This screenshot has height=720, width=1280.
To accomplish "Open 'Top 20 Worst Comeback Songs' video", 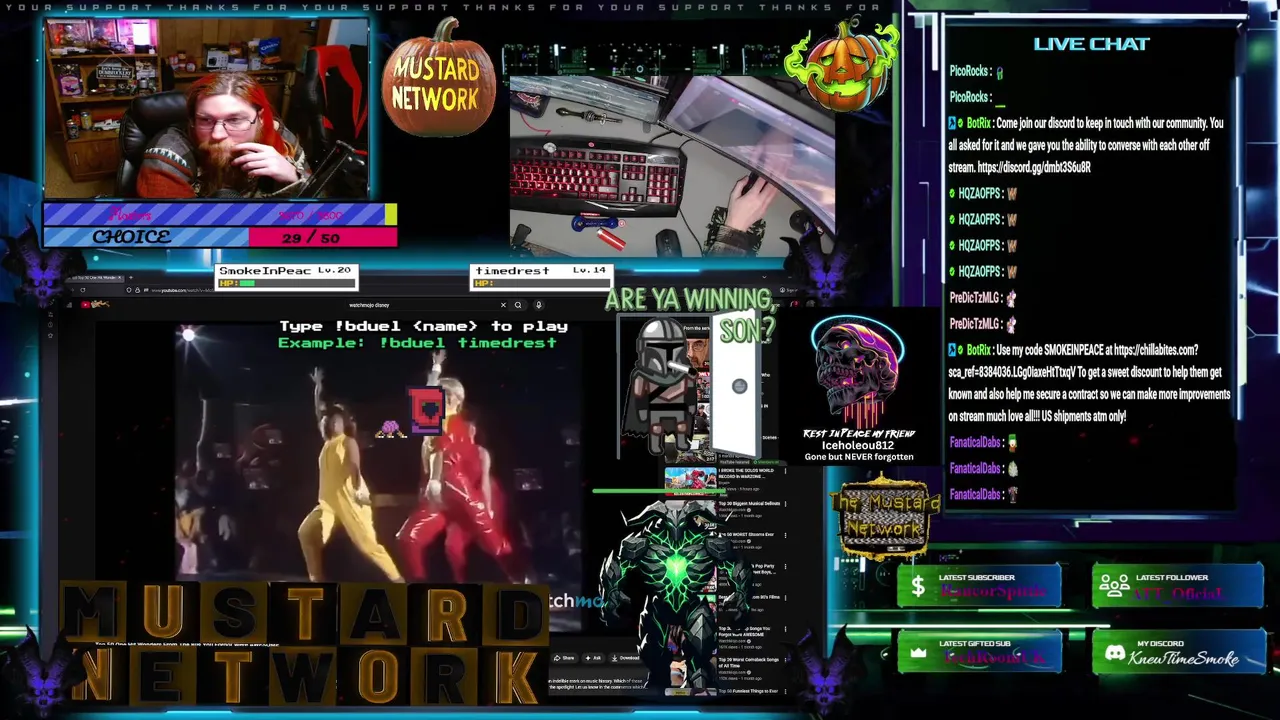I will click(x=748, y=663).
